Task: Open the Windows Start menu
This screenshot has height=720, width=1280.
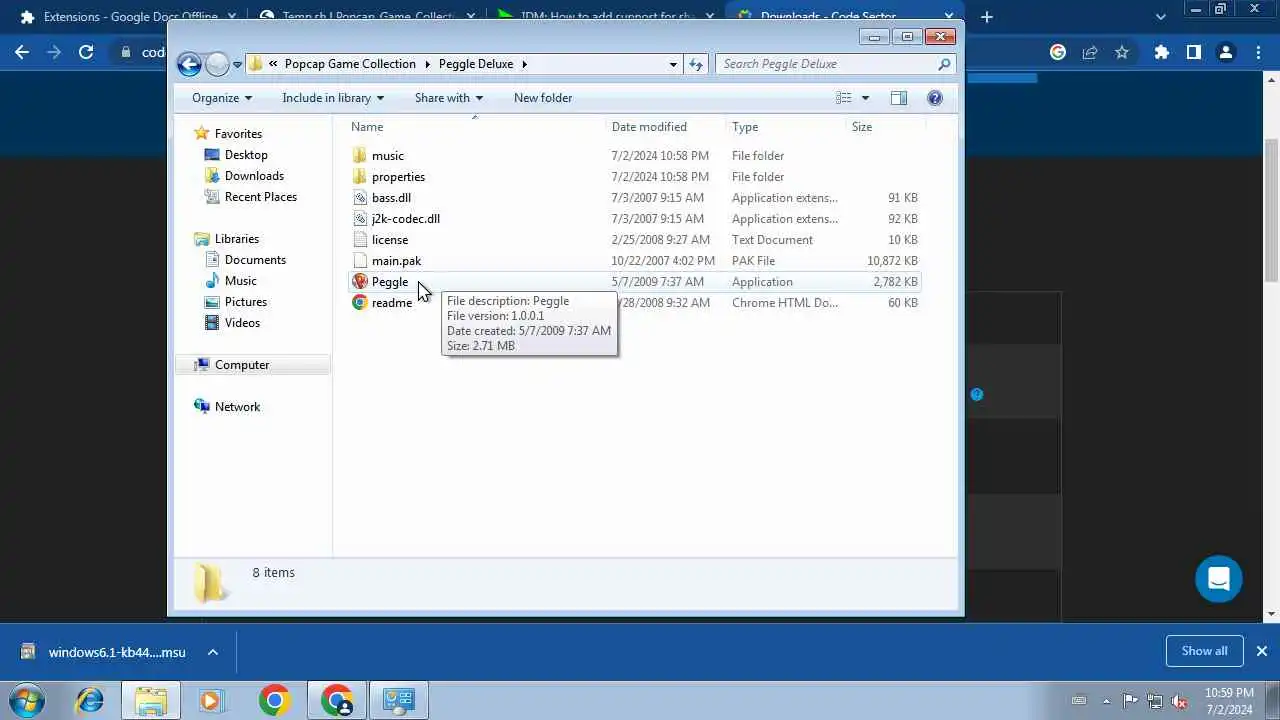Action: coord(27,700)
